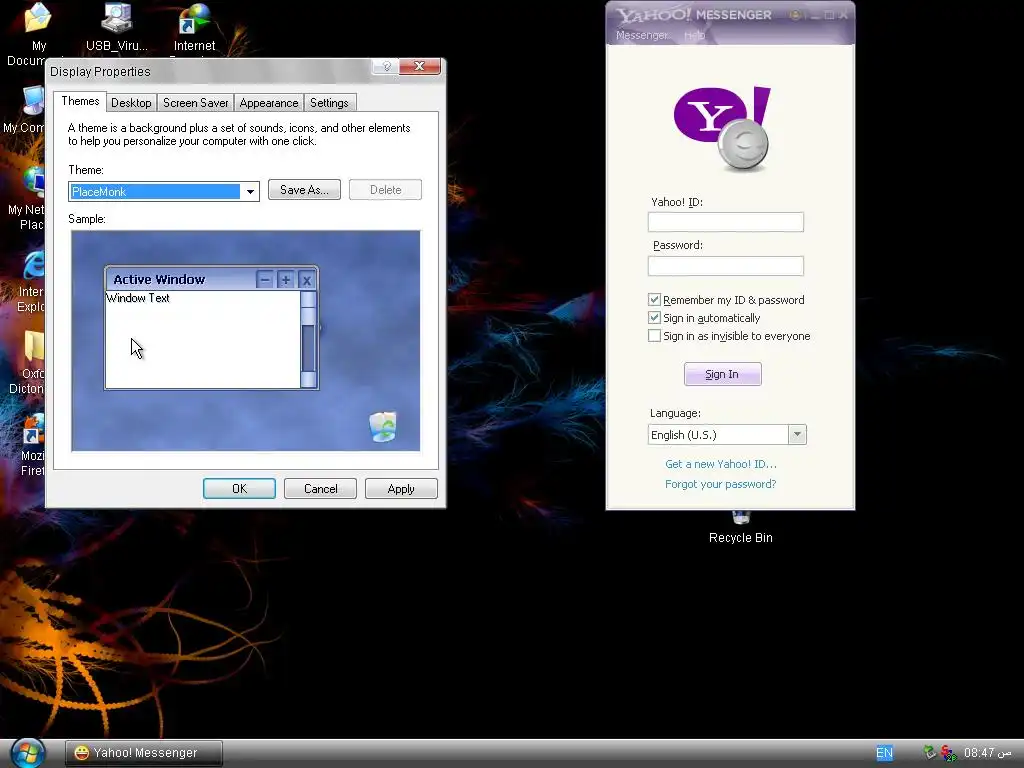The width and height of the screenshot is (1024, 768).
Task: Switch to the Settings tab
Action: (x=329, y=103)
